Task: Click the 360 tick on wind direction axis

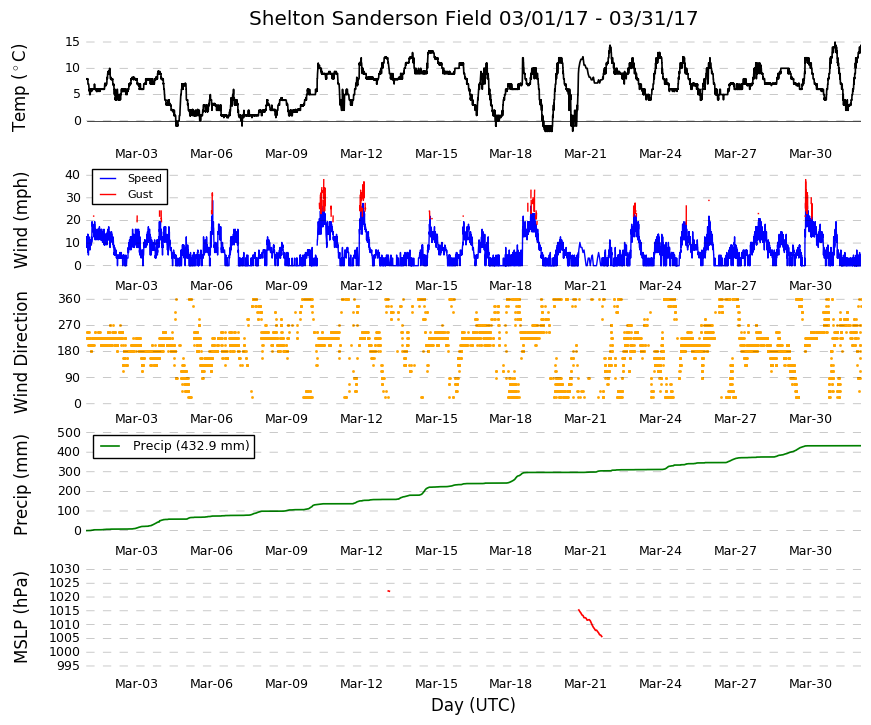Action: point(69,299)
